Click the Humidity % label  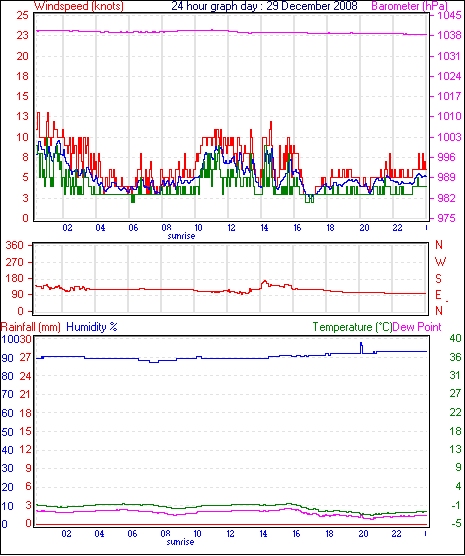tap(92, 327)
